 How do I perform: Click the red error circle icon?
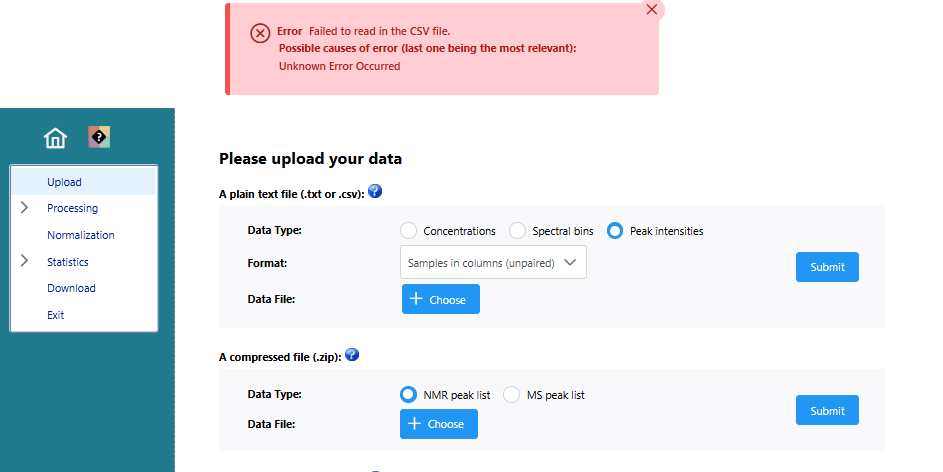click(x=260, y=33)
